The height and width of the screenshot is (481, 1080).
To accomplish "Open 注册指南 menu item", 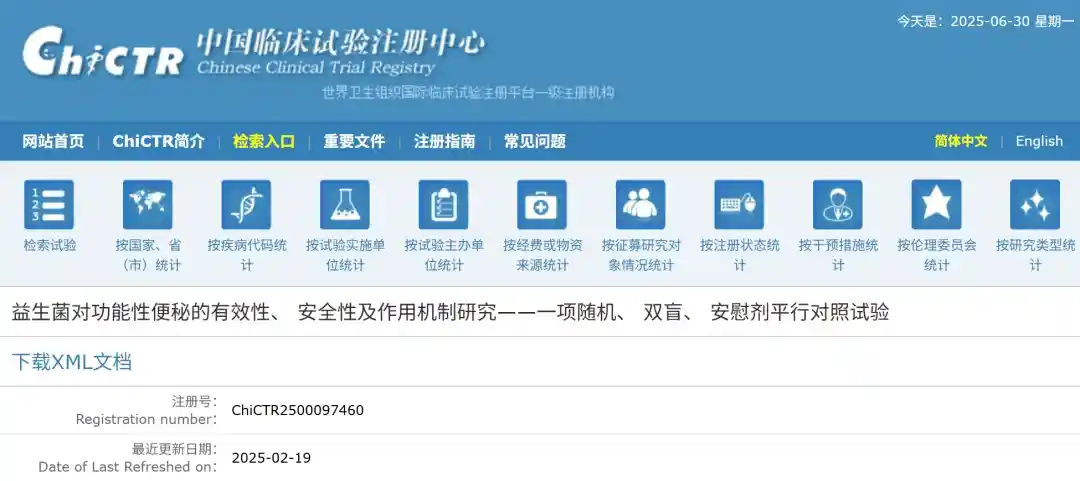I will click(445, 141).
